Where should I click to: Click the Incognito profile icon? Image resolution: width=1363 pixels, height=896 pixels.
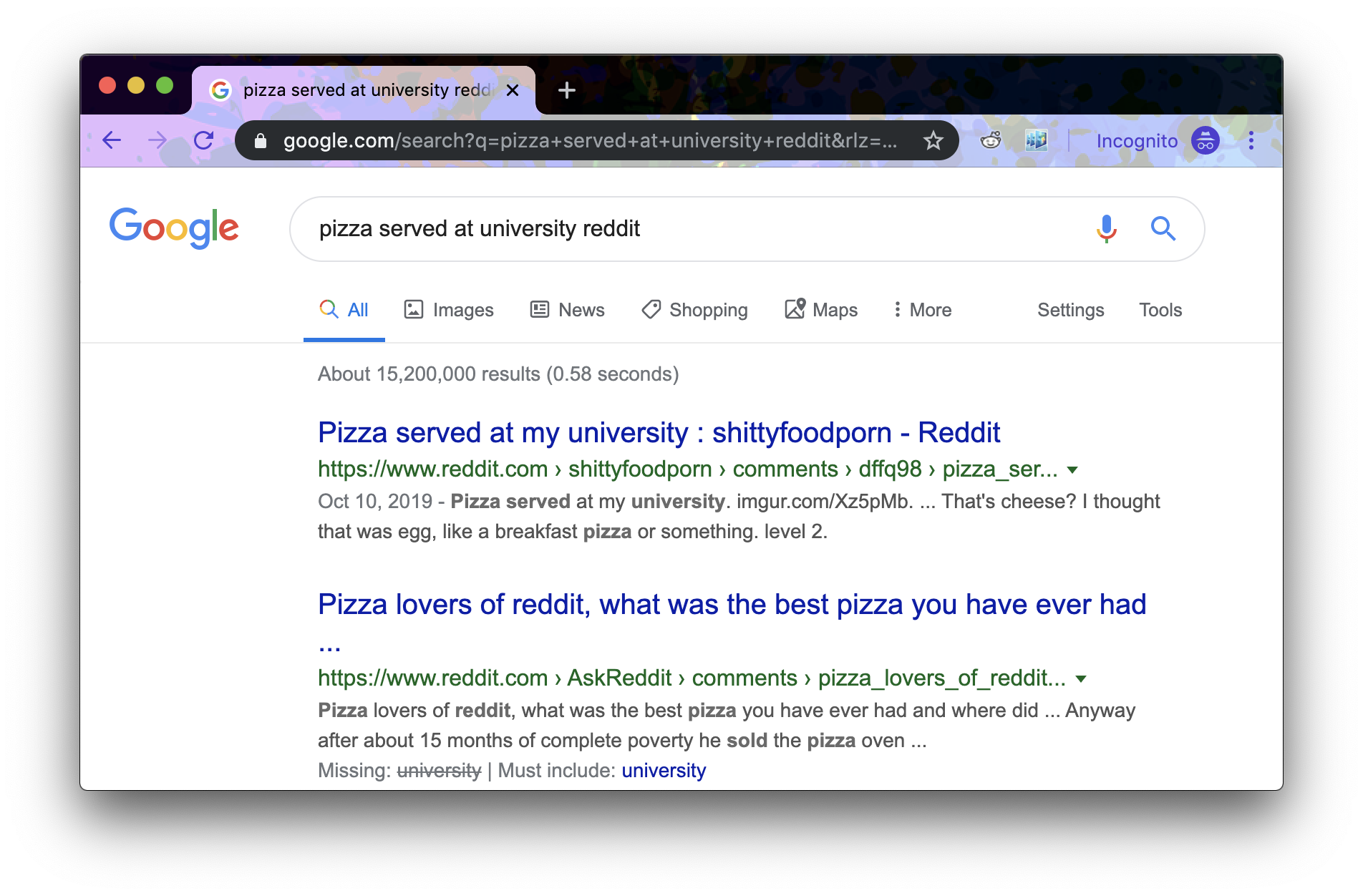coord(1206,140)
